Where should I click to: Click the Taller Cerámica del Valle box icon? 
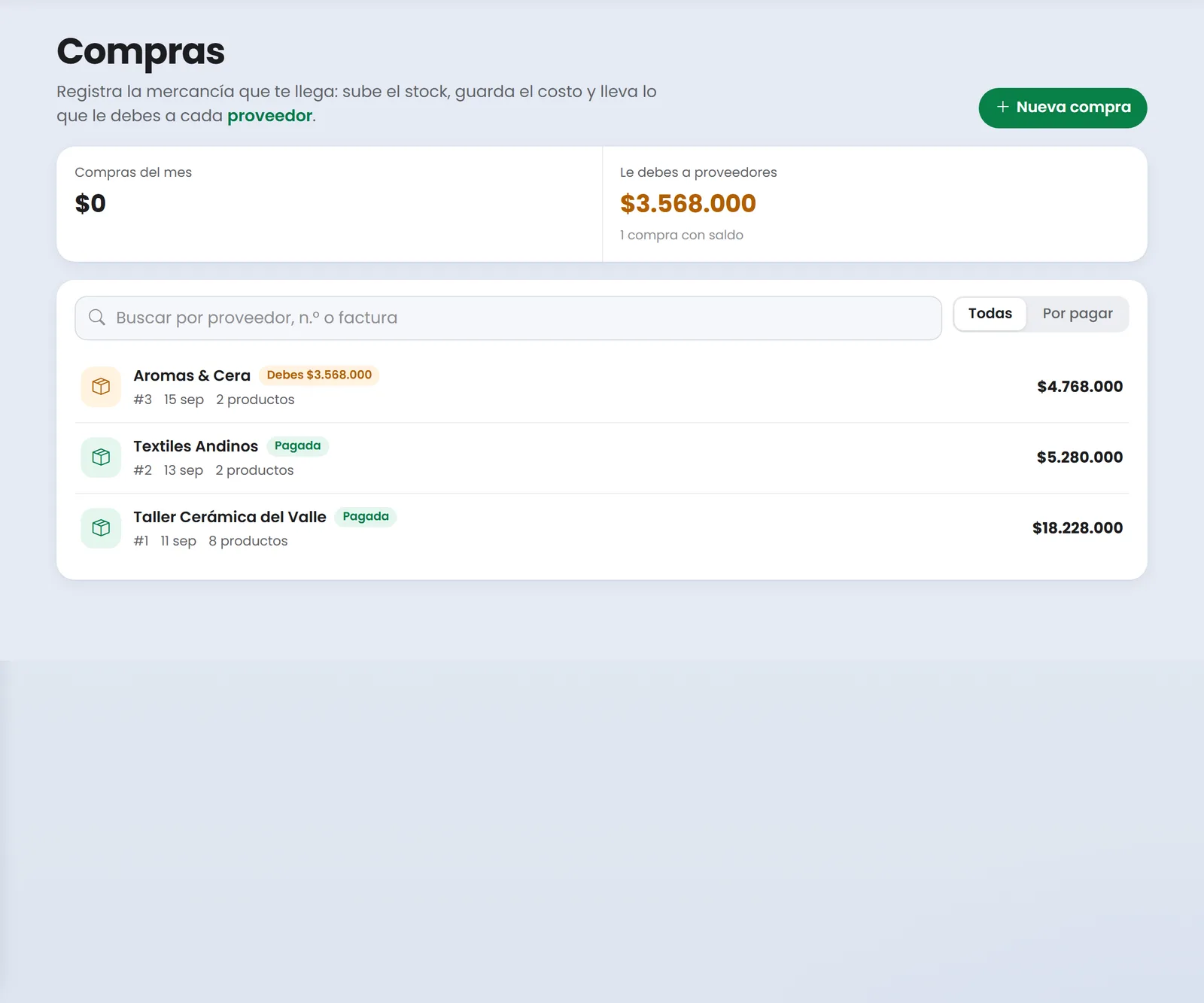coord(101,528)
